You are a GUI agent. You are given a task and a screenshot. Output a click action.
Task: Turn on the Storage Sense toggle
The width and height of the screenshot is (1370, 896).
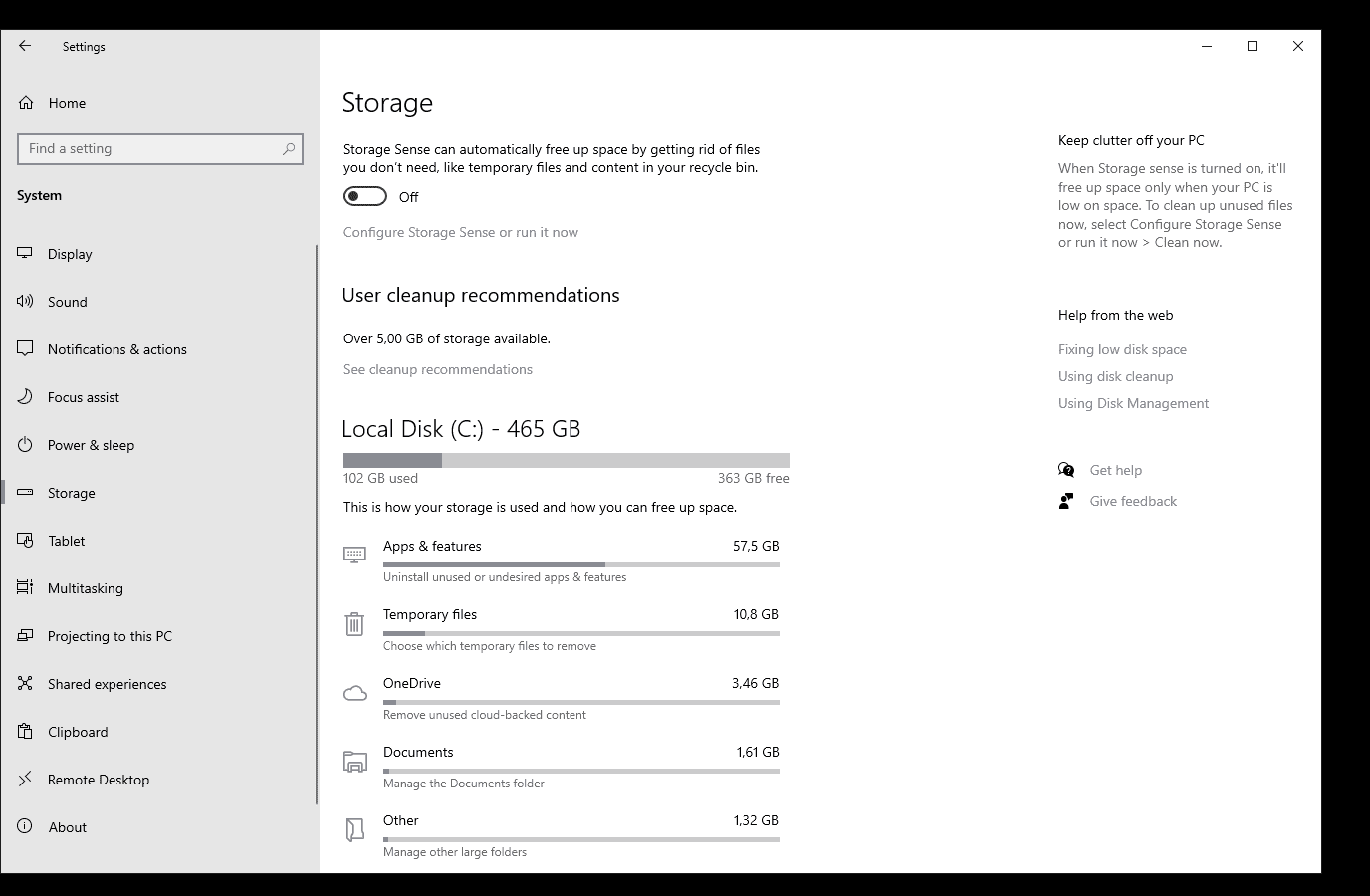coord(365,197)
